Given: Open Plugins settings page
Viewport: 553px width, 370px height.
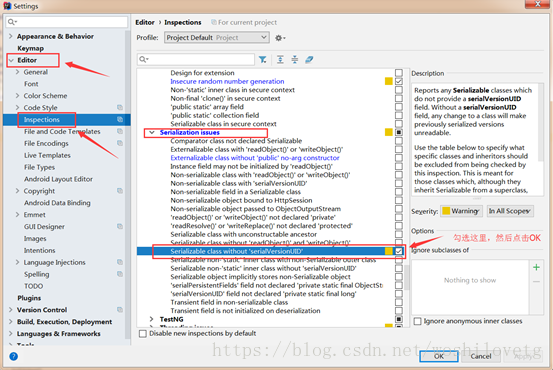Looking at the screenshot, I should pos(29,298).
